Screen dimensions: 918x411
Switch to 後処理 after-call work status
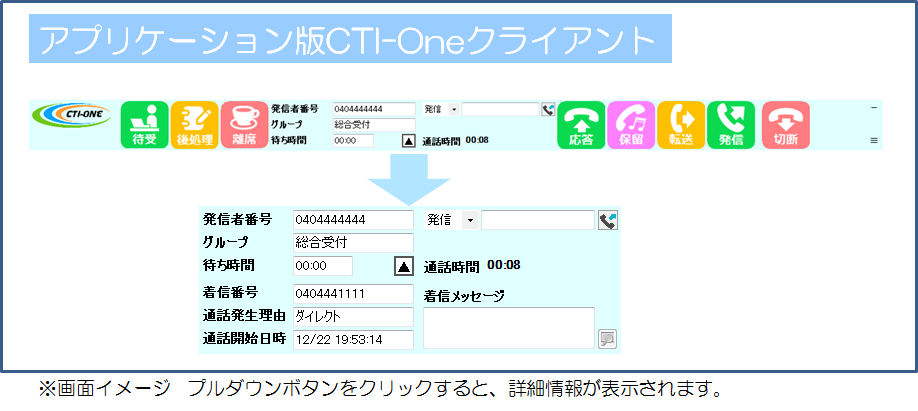coord(194,125)
